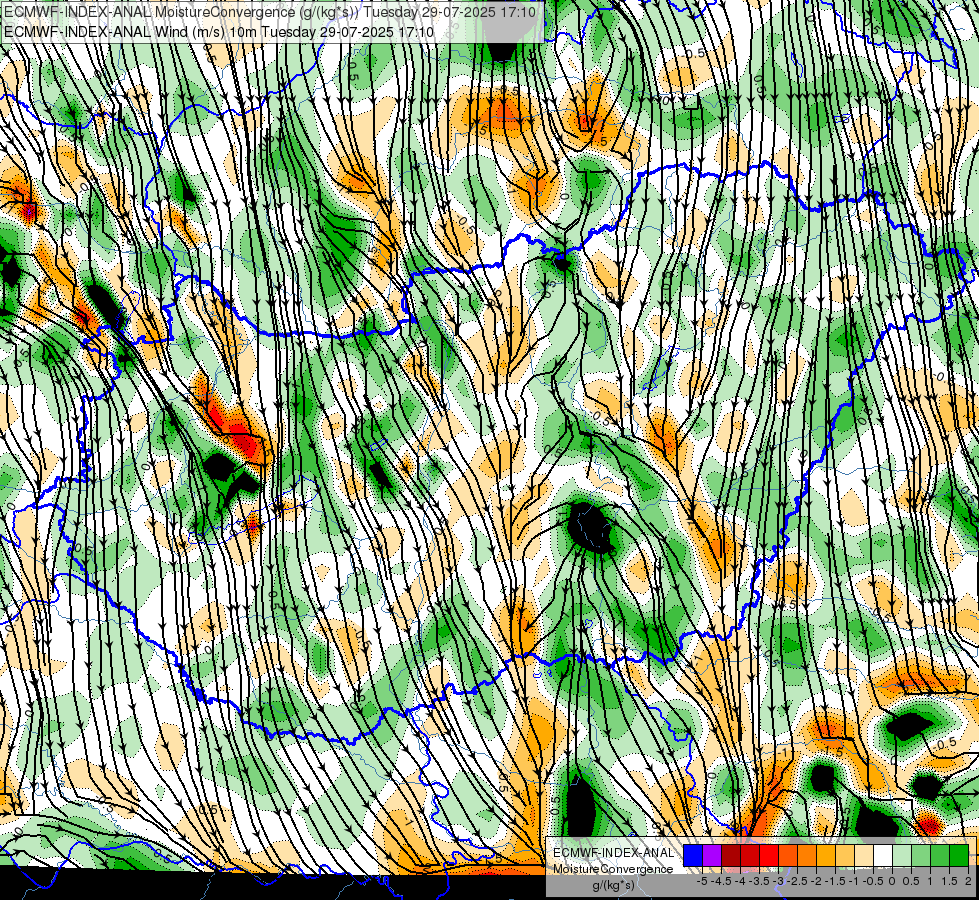The height and width of the screenshot is (900, 979).
Task: Click the MoistureConvergence label in the legend
Action: click(613, 869)
